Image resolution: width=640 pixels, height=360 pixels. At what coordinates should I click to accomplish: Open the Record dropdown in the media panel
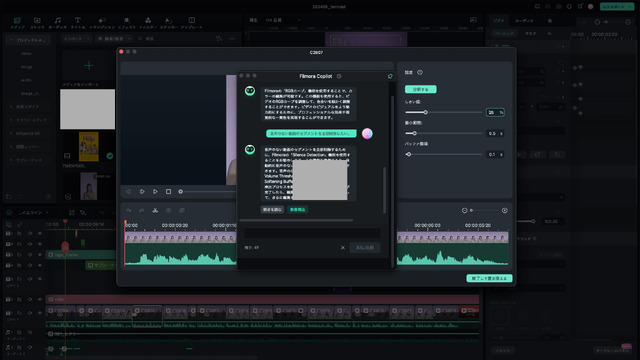click(x=115, y=38)
